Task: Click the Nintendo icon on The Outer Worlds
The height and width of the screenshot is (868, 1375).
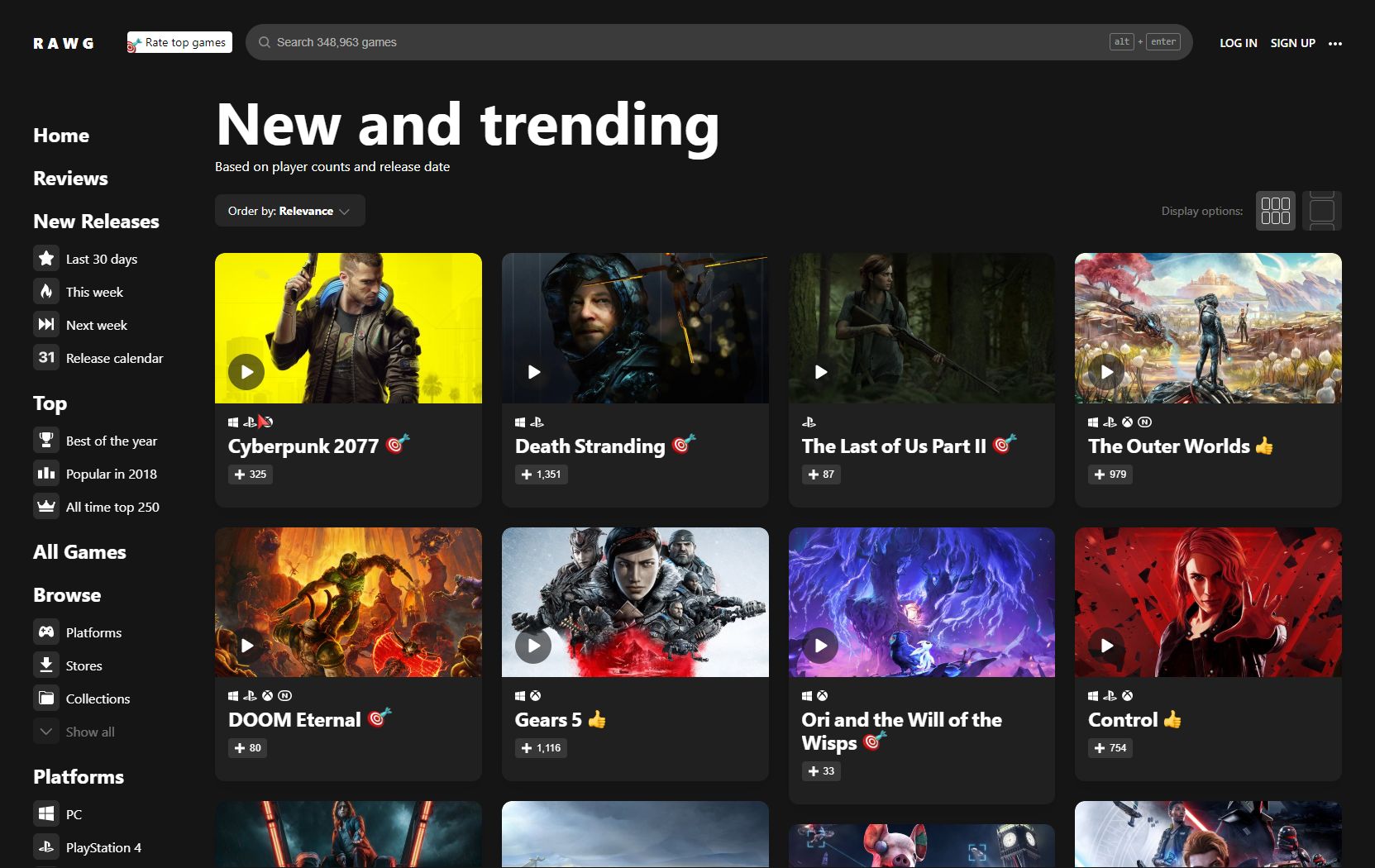Action: [x=1144, y=422]
